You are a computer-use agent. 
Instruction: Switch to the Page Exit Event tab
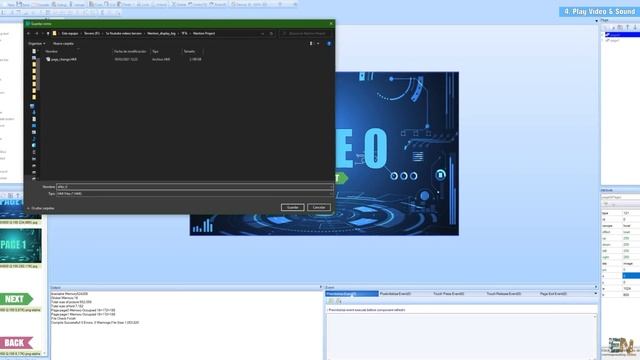coord(553,294)
